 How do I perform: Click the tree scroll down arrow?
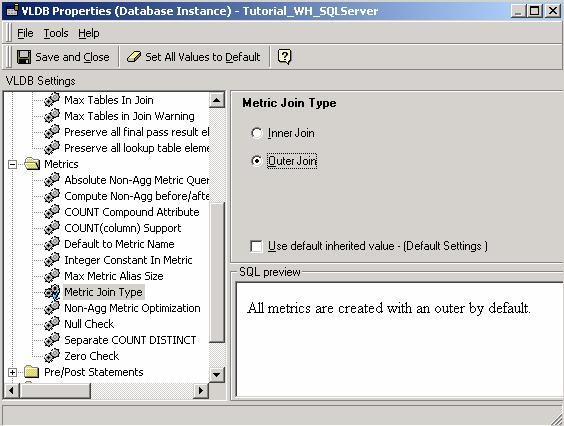pos(217,375)
